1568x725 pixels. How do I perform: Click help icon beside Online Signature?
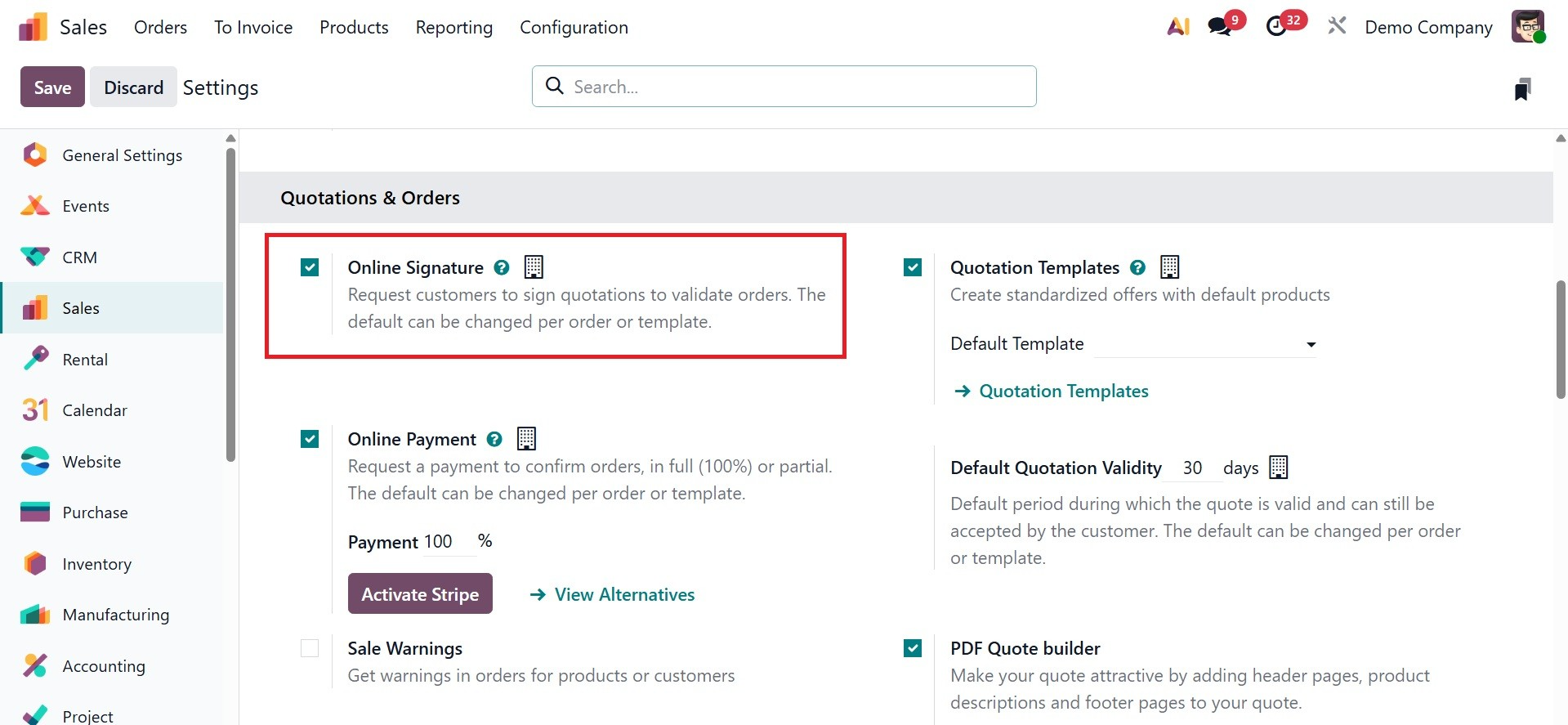coord(502,267)
